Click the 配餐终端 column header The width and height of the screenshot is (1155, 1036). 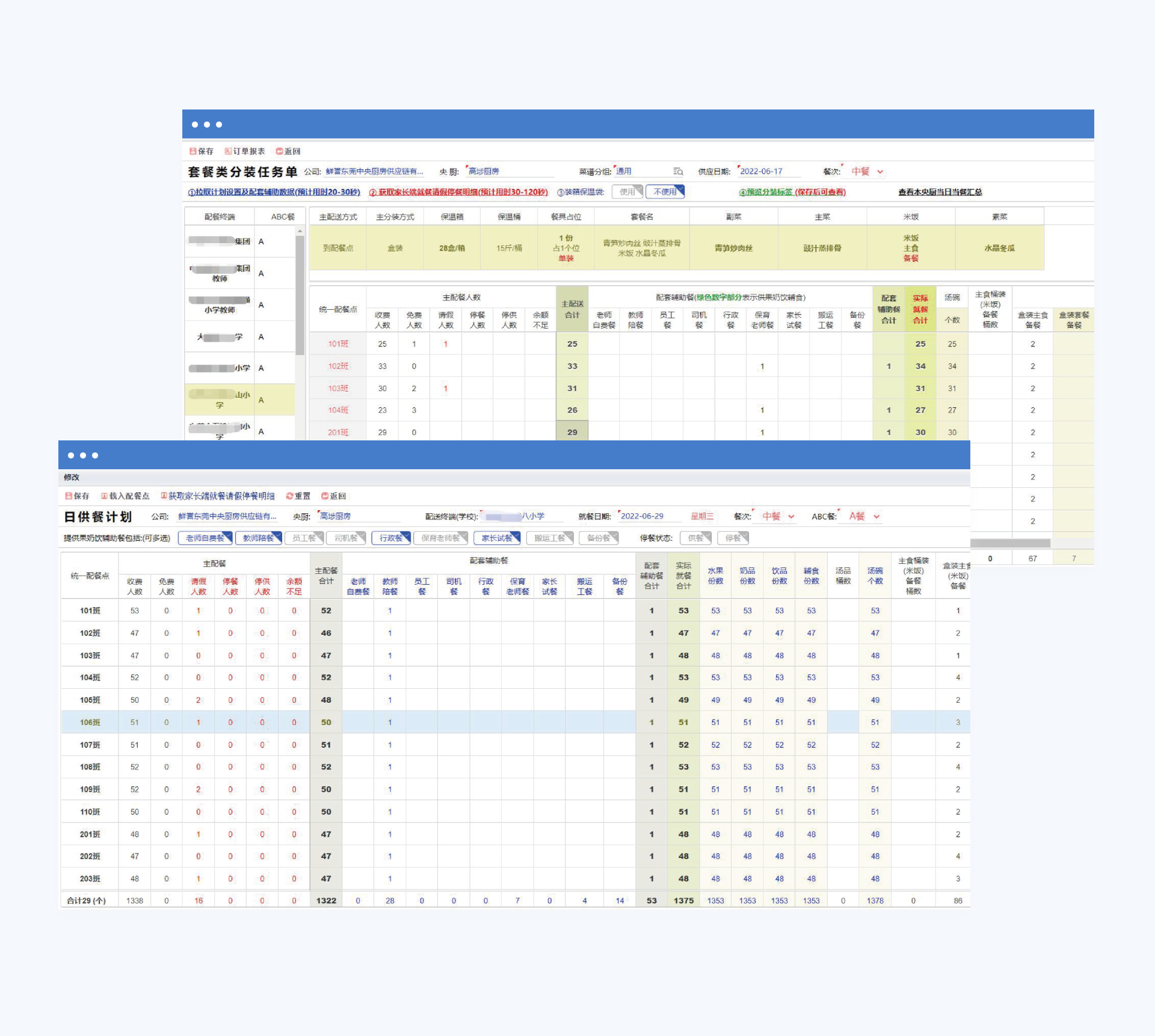click(220, 217)
